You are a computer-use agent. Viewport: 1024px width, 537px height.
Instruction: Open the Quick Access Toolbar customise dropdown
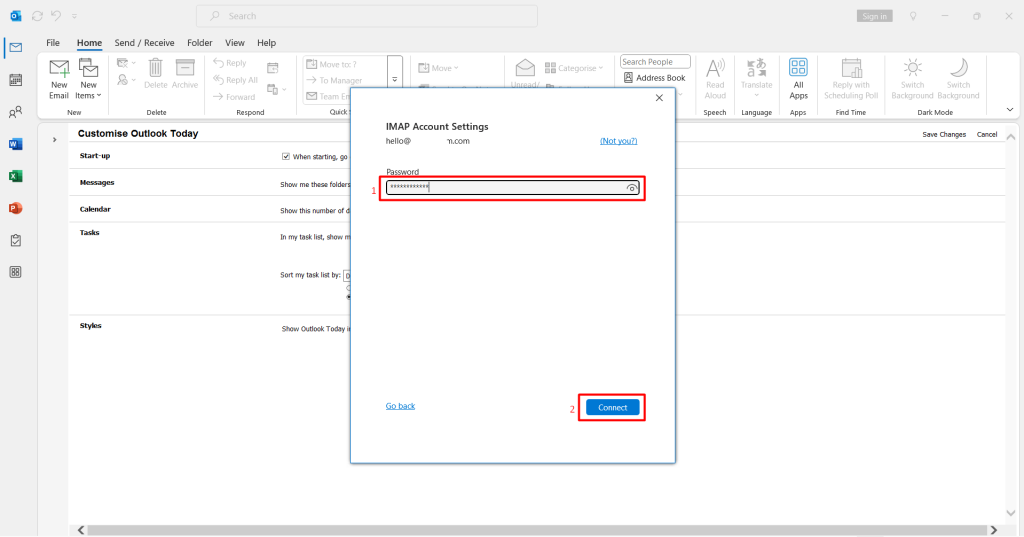pos(74,16)
